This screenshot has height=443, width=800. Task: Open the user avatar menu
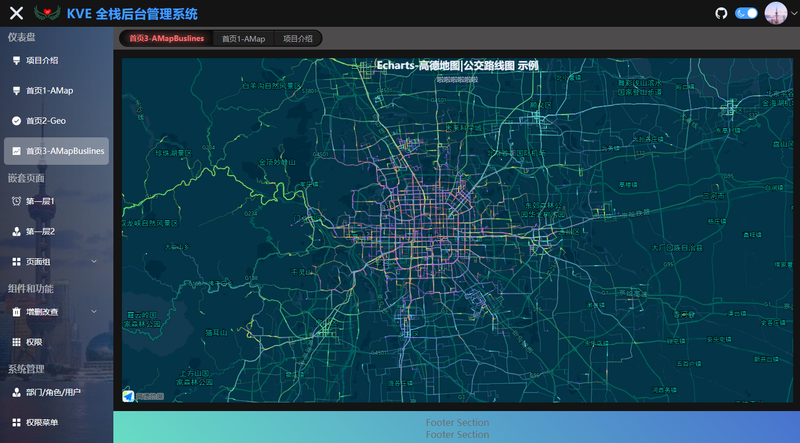776,13
